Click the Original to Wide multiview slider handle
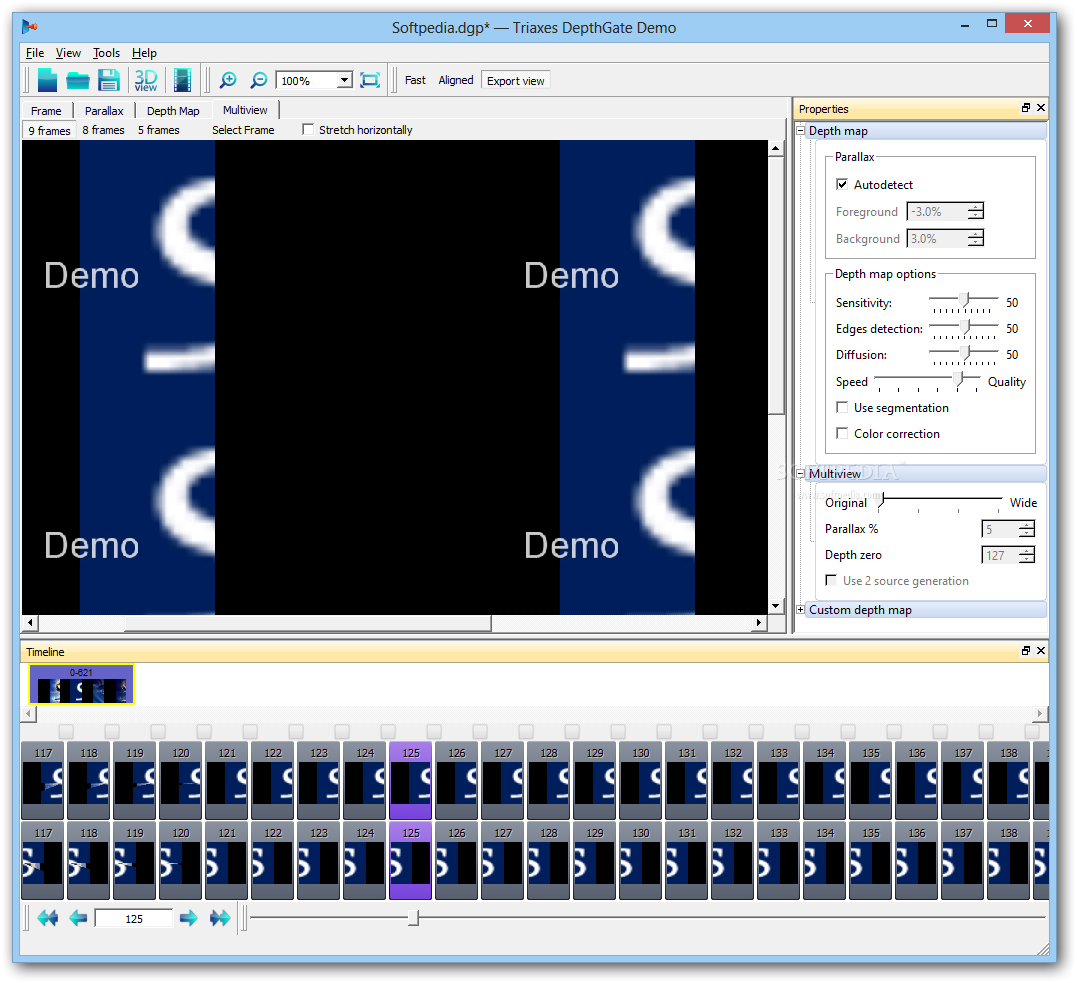The image size is (1077, 983). tap(883, 500)
